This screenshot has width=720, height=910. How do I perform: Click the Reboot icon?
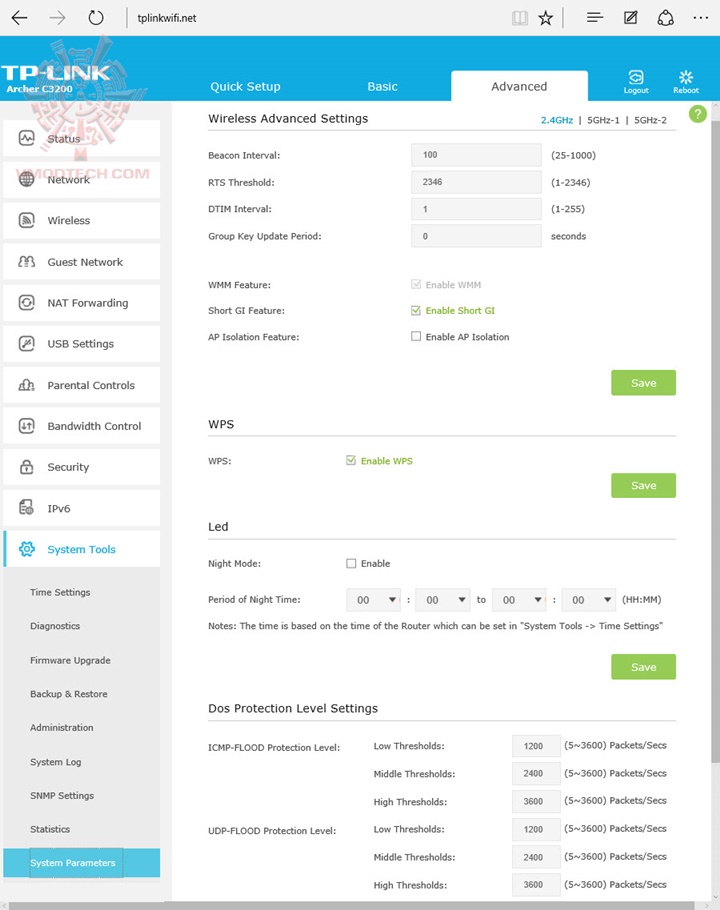click(x=686, y=78)
